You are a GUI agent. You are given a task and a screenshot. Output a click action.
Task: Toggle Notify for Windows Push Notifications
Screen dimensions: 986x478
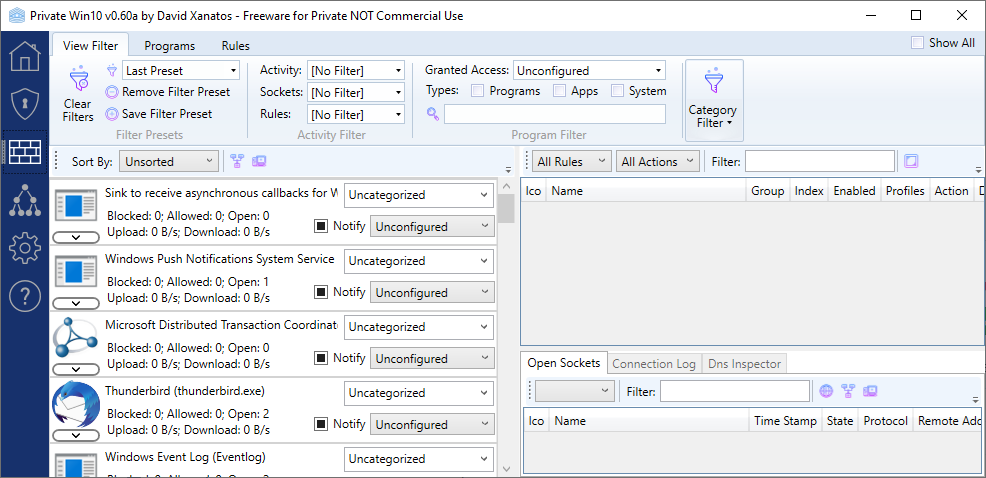(x=321, y=292)
